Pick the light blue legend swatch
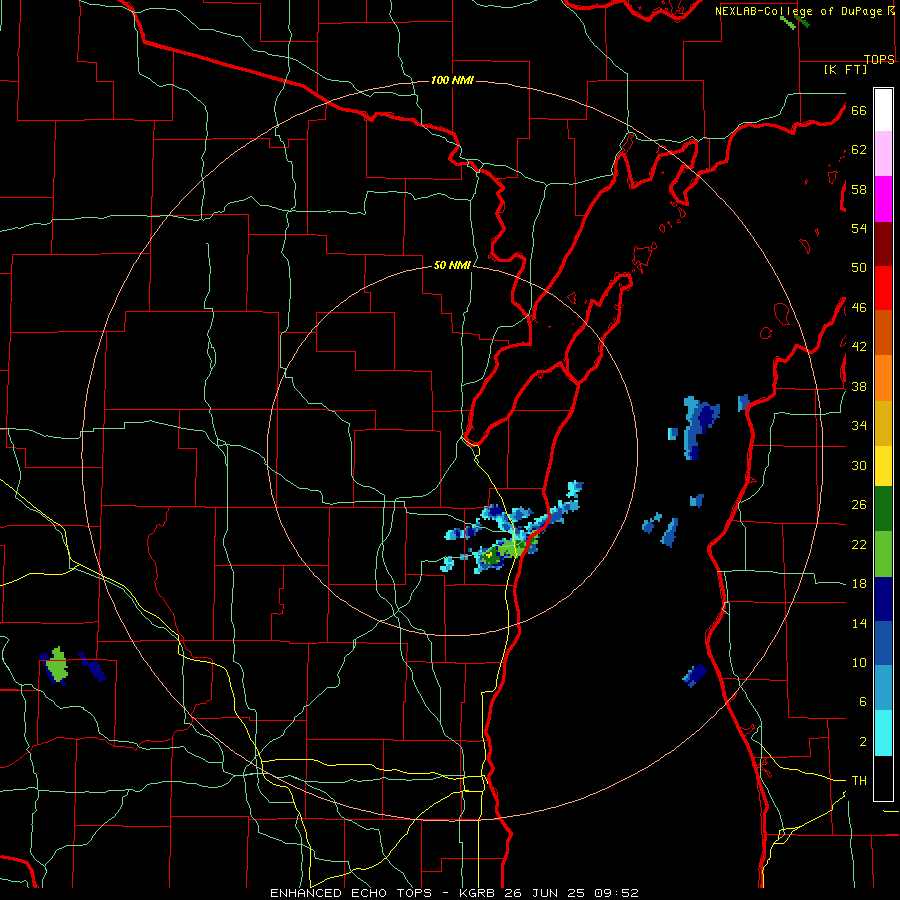 click(x=883, y=688)
